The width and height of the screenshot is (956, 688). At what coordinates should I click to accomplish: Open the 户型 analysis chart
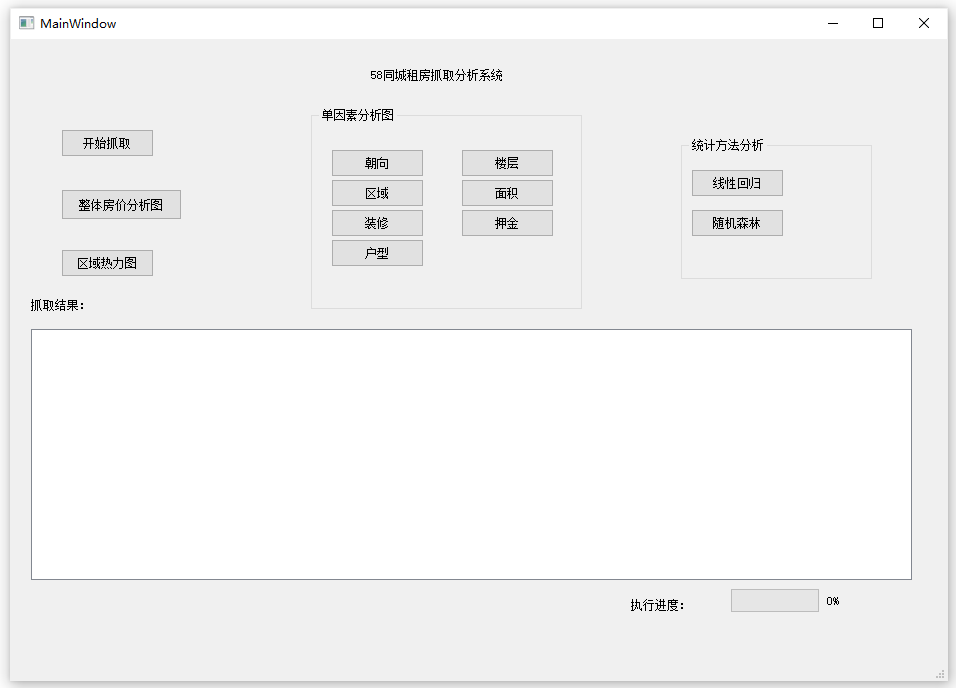pos(377,253)
